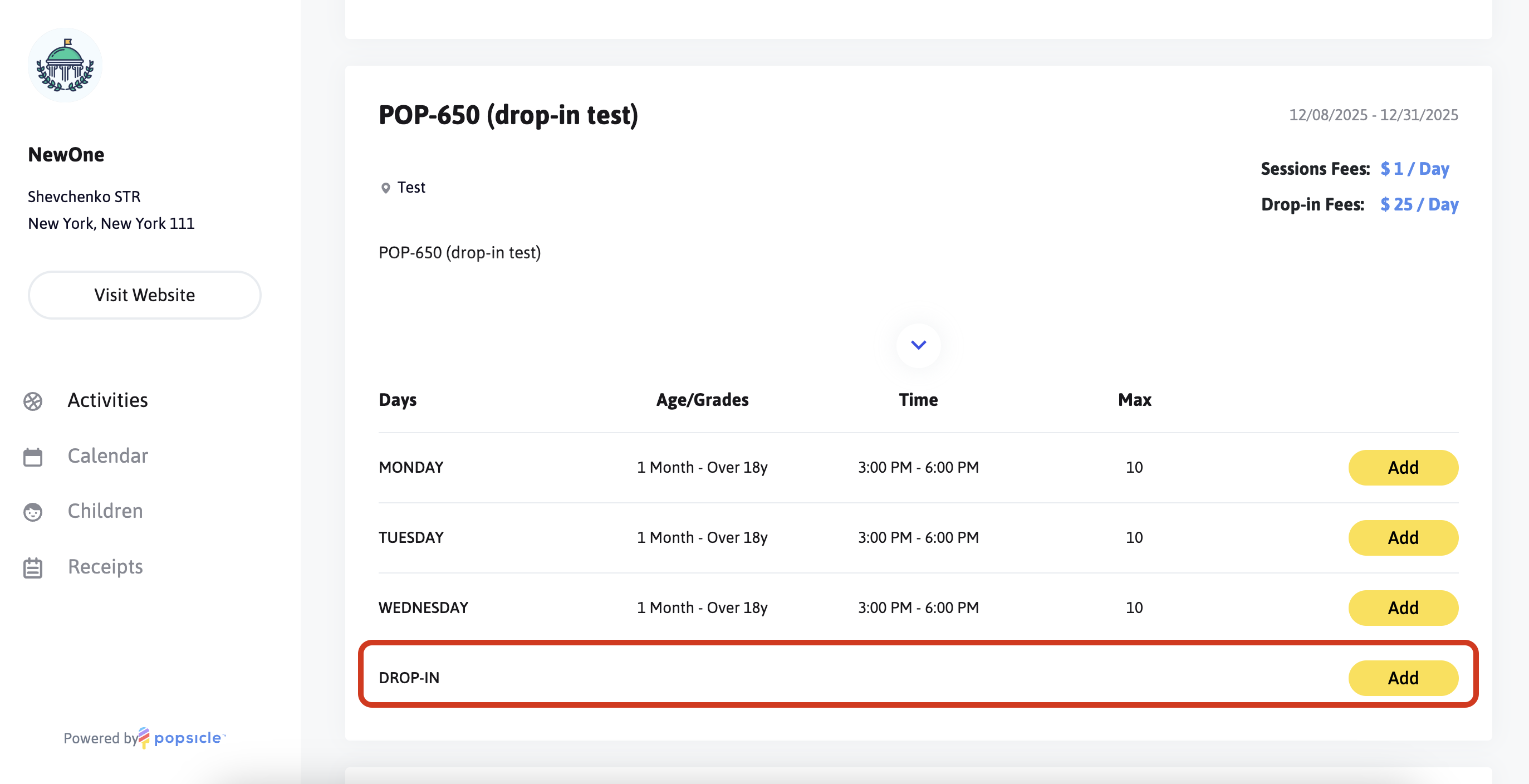Click the NewOne organization logo
Image resolution: width=1529 pixels, height=784 pixels.
click(65, 65)
